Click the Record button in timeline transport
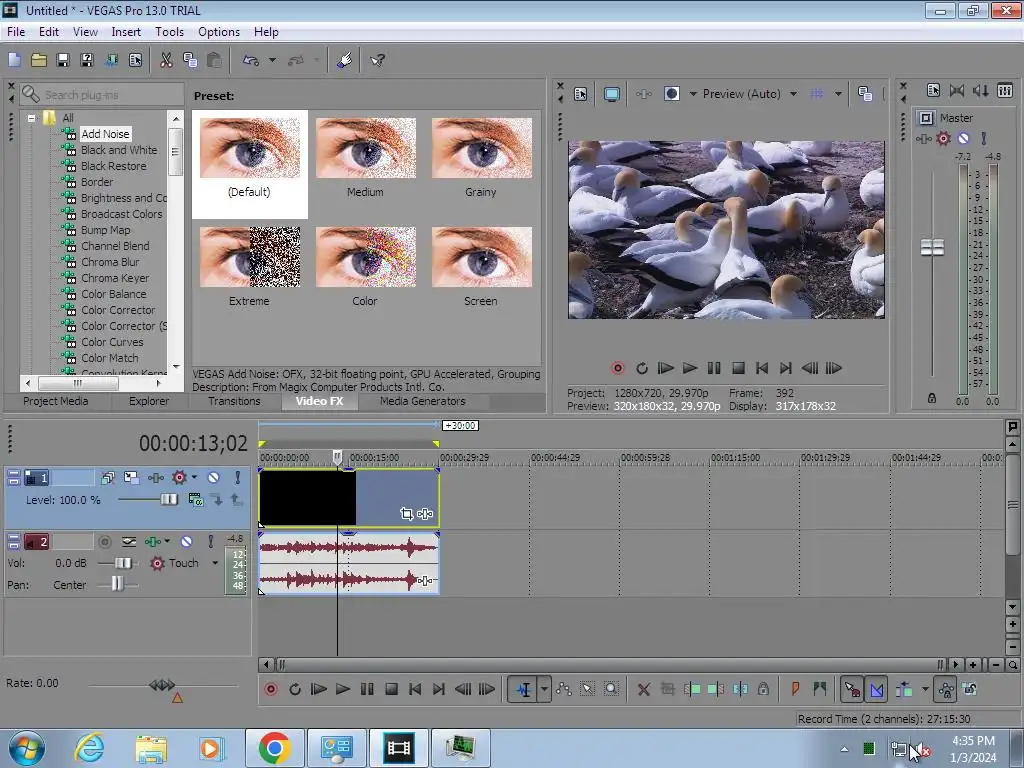This screenshot has height=768, width=1024. pyautogui.click(x=271, y=689)
